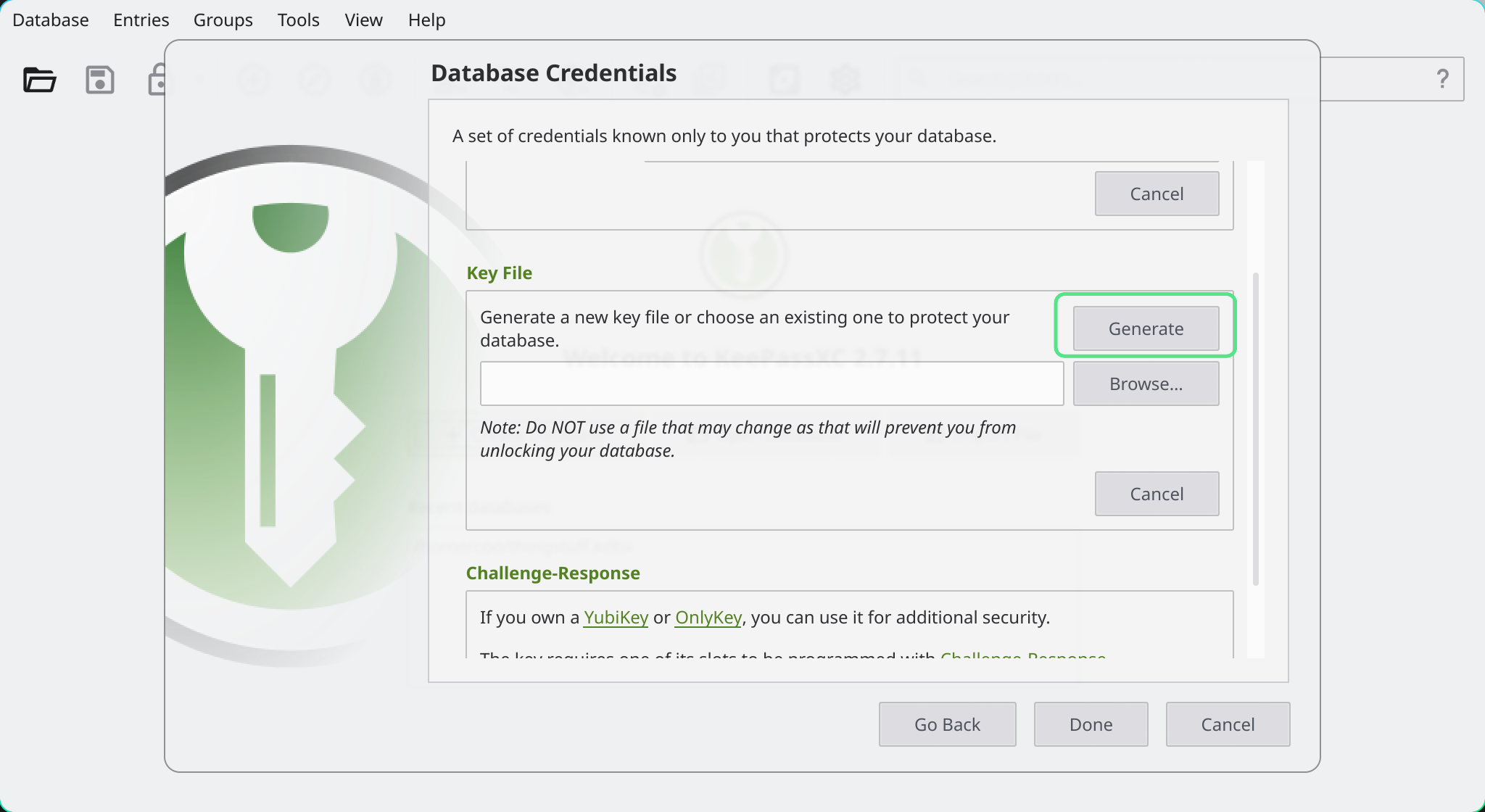Open the View menu
This screenshot has height=812, width=1485.
coord(363,20)
